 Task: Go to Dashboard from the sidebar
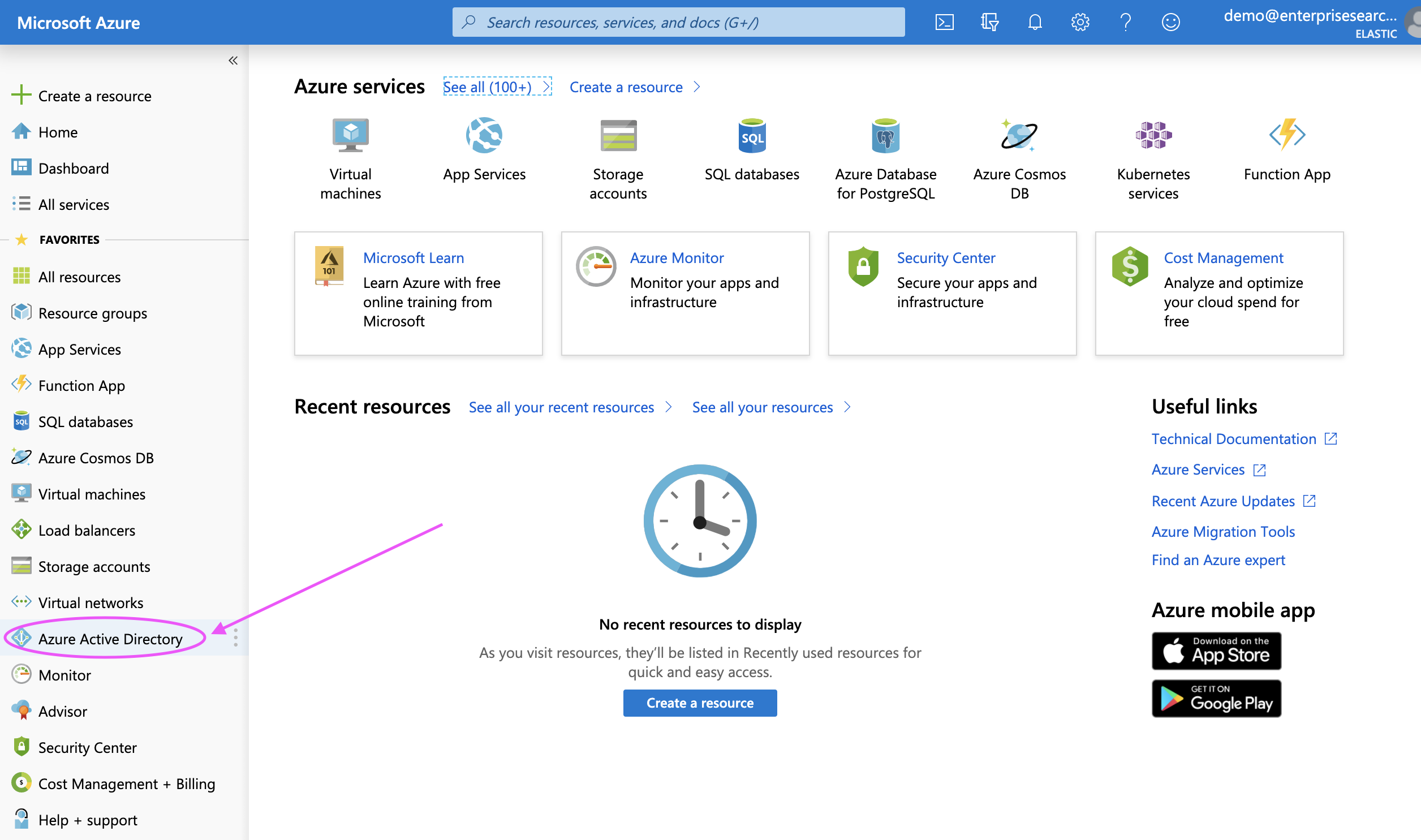[74, 168]
